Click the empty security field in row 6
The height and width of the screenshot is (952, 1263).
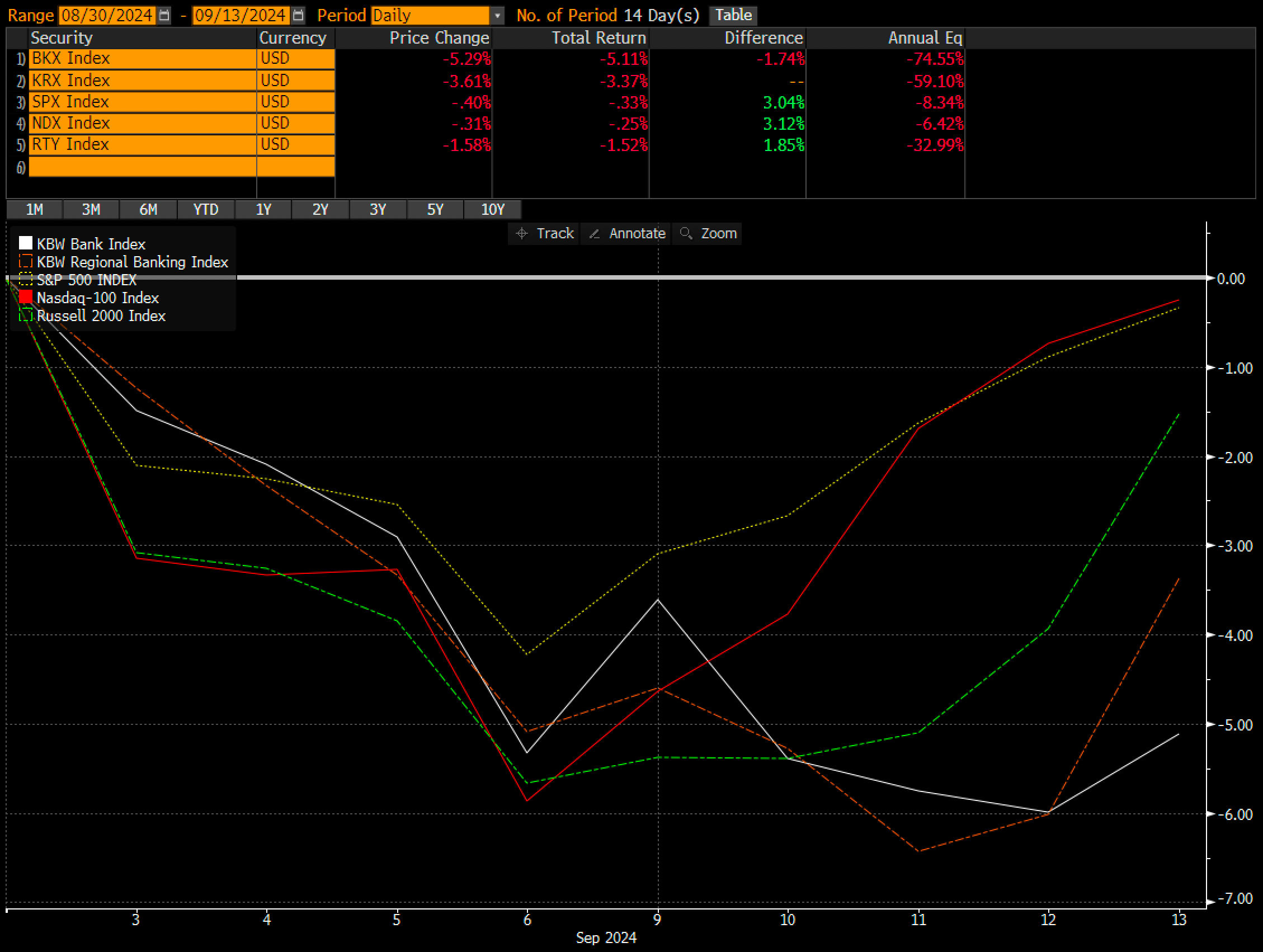point(143,167)
